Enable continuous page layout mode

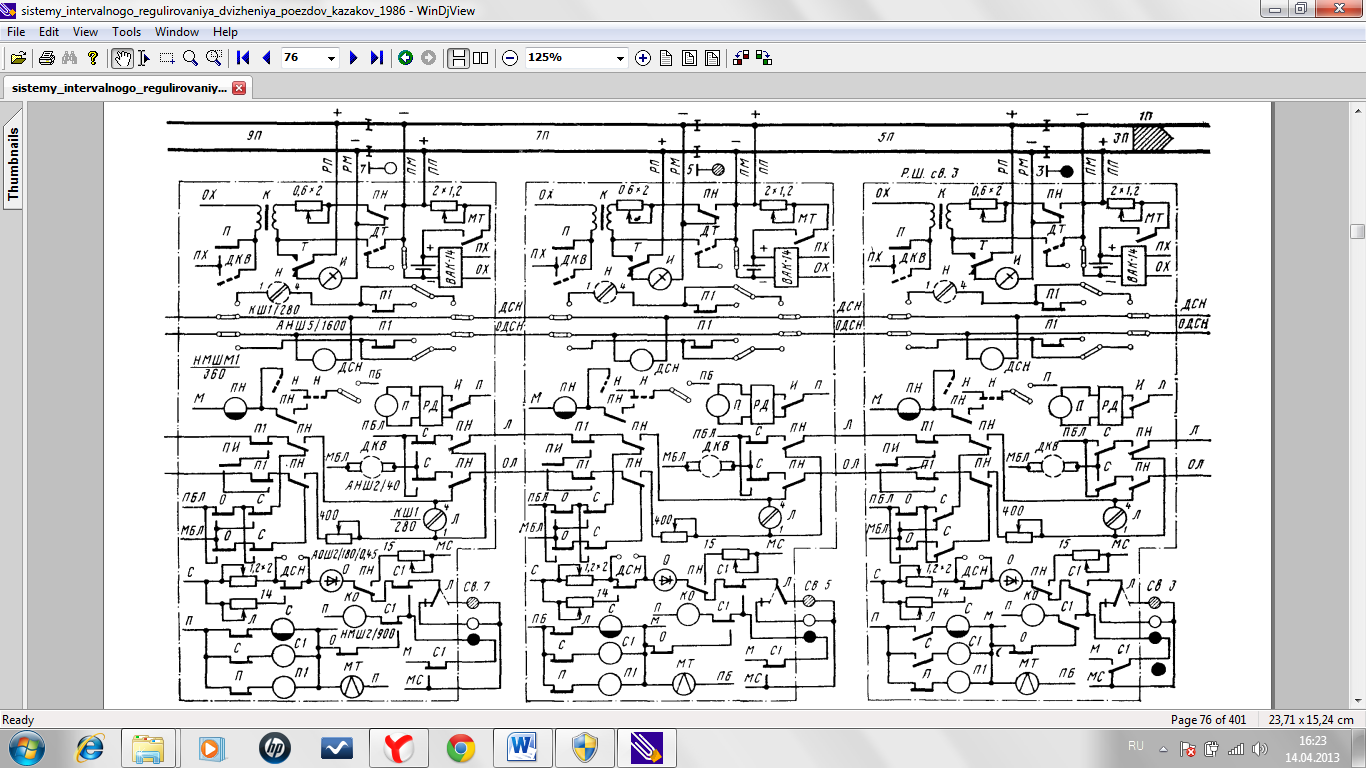point(458,58)
